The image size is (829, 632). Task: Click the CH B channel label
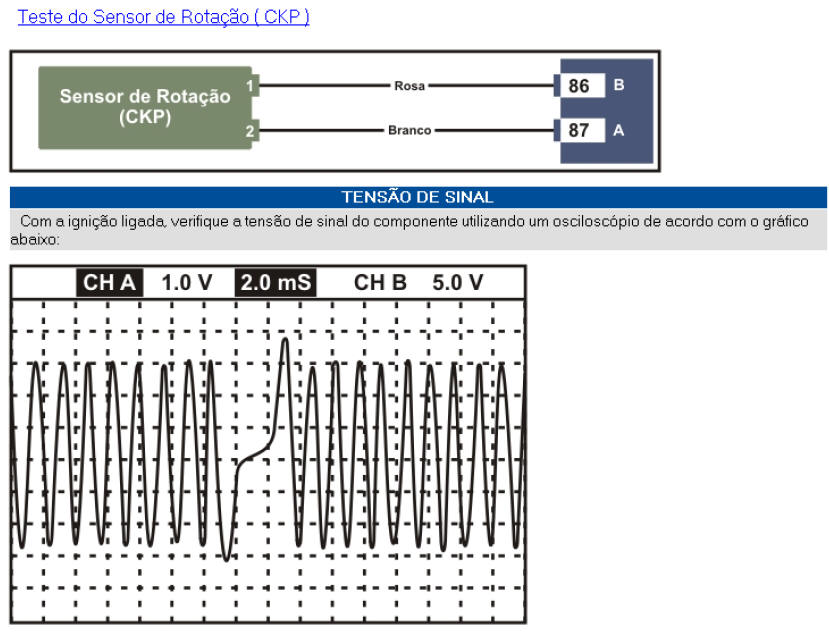(380, 283)
